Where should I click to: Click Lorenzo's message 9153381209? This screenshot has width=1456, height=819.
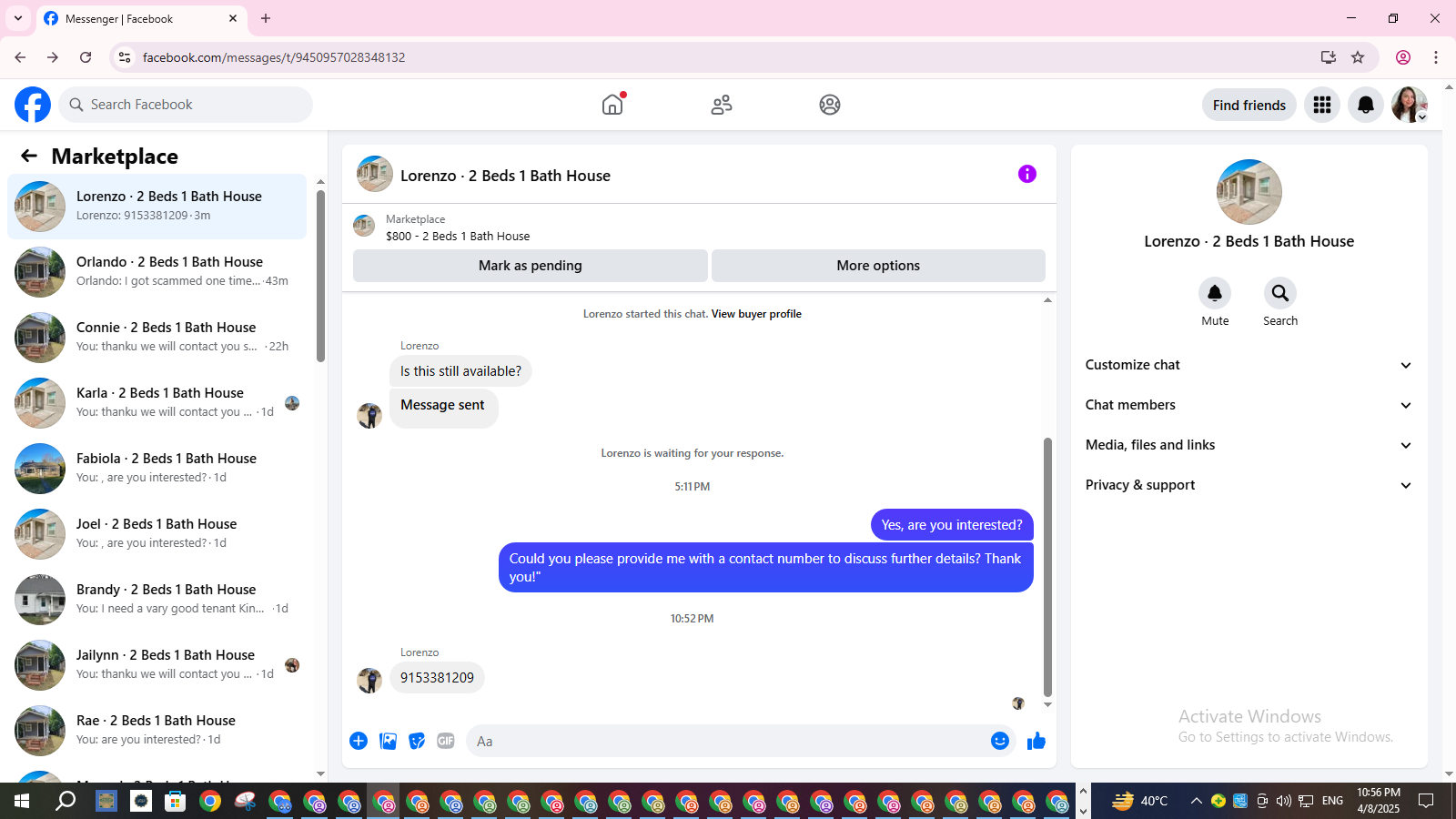[x=437, y=678]
